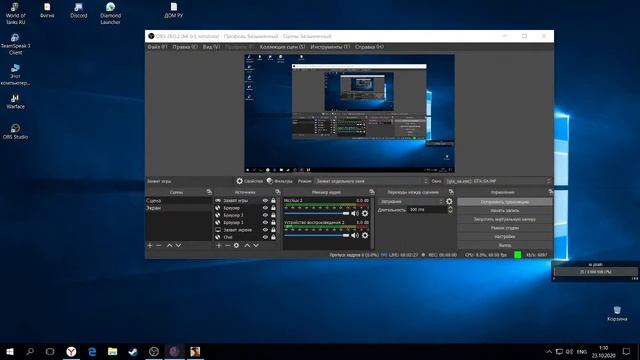Open File Explorer from the taskbar

(112, 351)
